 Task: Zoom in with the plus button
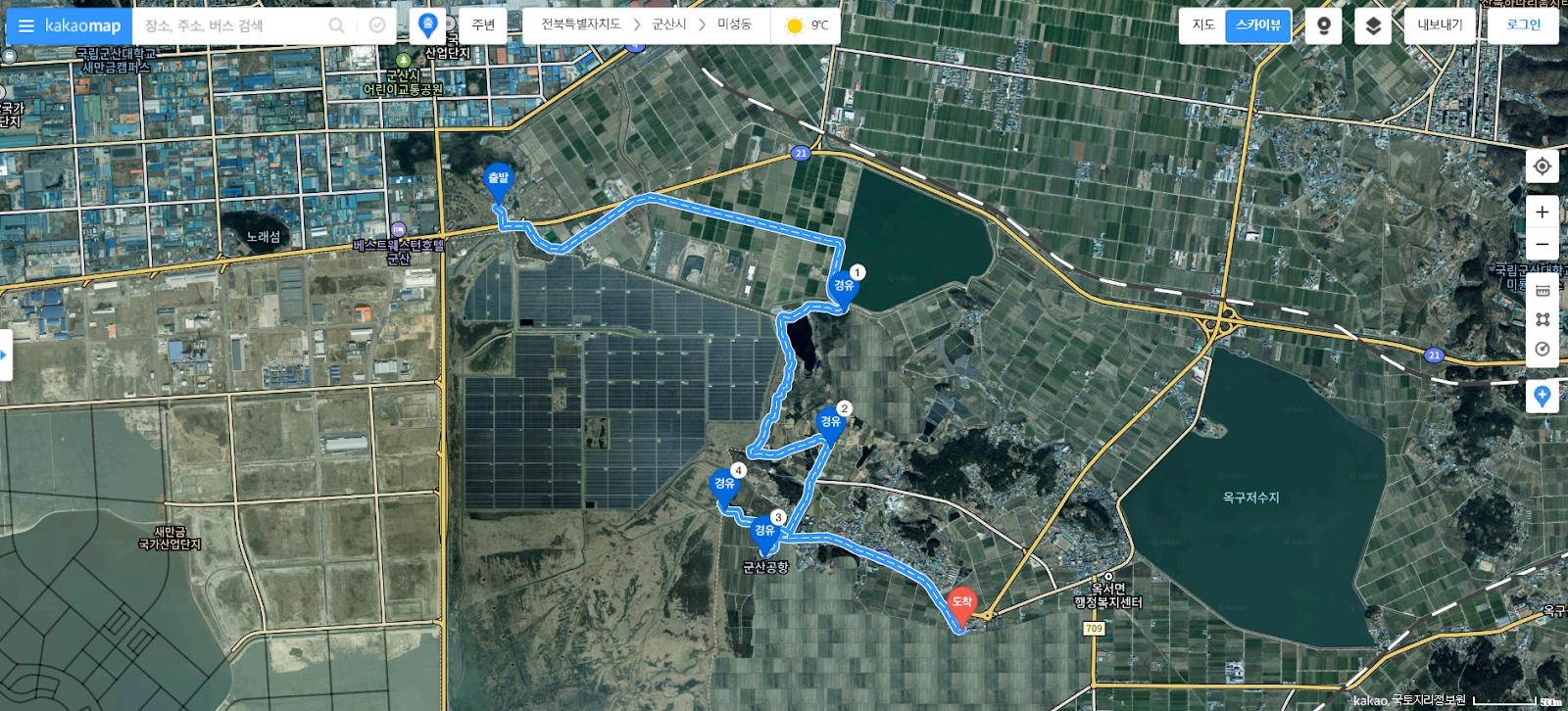click(x=1543, y=212)
